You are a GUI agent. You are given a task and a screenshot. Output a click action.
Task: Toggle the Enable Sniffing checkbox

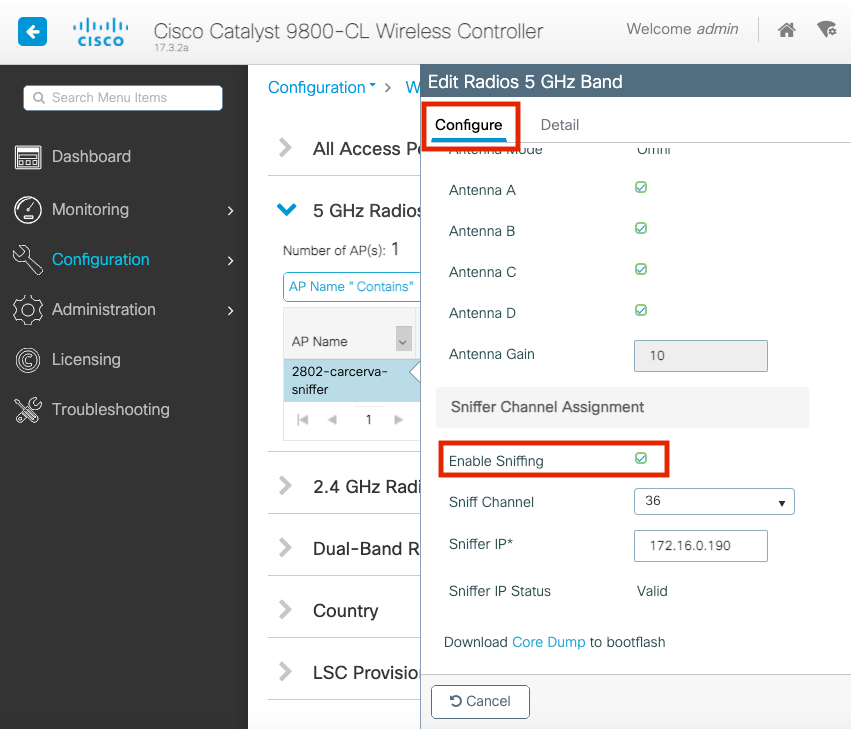point(641,459)
